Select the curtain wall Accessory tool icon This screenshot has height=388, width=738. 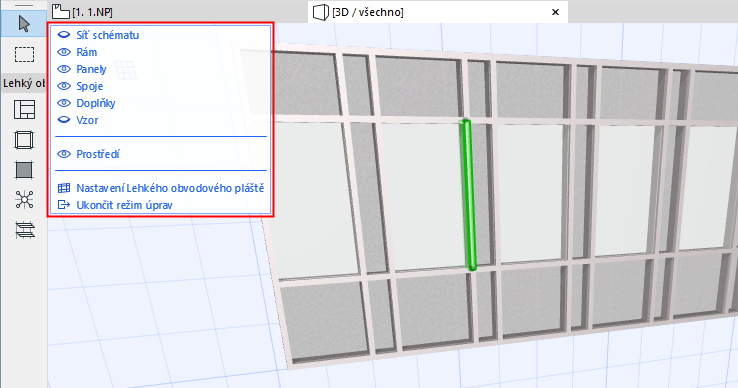[24, 230]
